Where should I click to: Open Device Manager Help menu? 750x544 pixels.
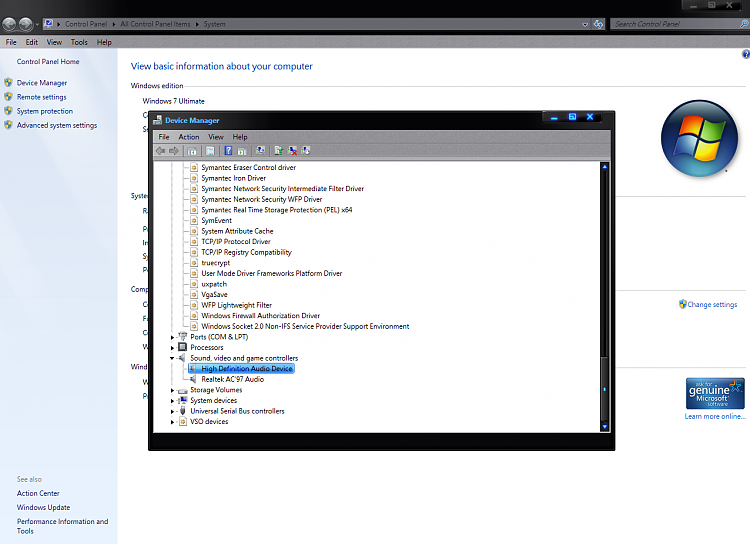(240, 137)
